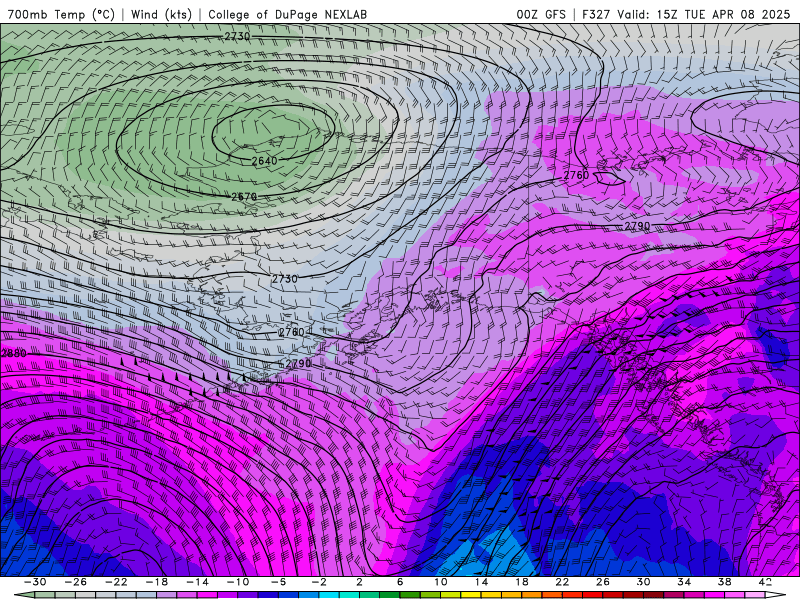The image size is (800, 600).
Task: Click the 6 color scale label
Action: click(x=399, y=582)
